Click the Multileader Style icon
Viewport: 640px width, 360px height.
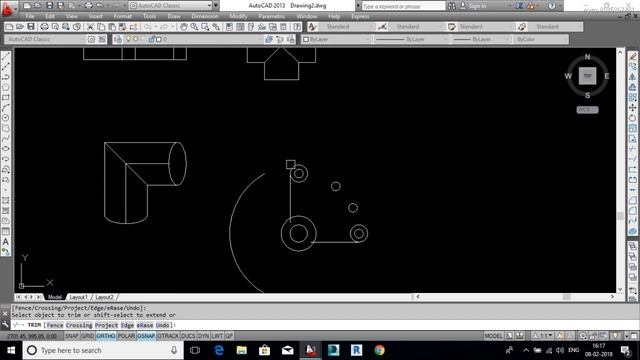tap(522, 27)
